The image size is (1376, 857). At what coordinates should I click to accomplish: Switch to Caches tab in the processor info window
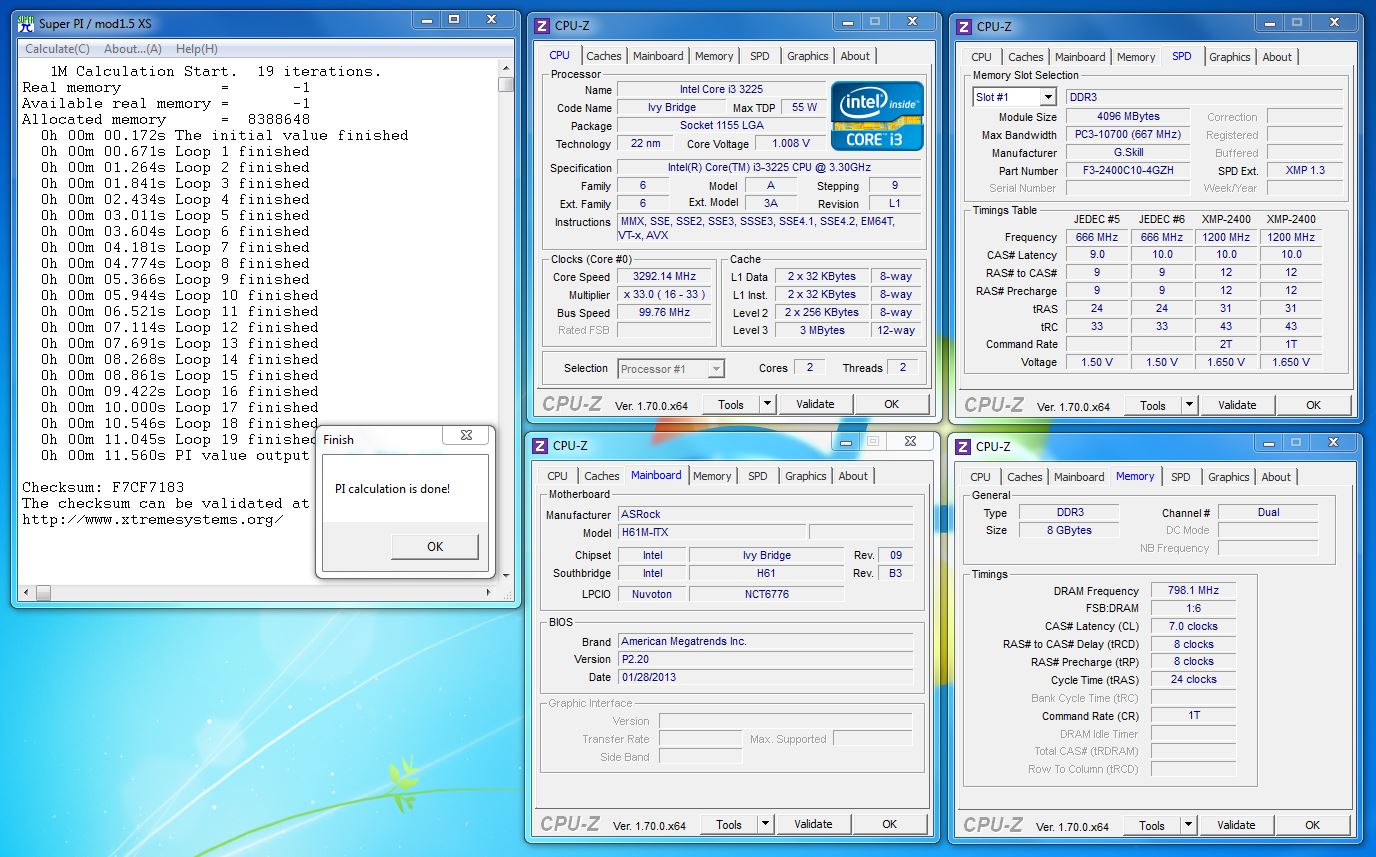pos(604,56)
